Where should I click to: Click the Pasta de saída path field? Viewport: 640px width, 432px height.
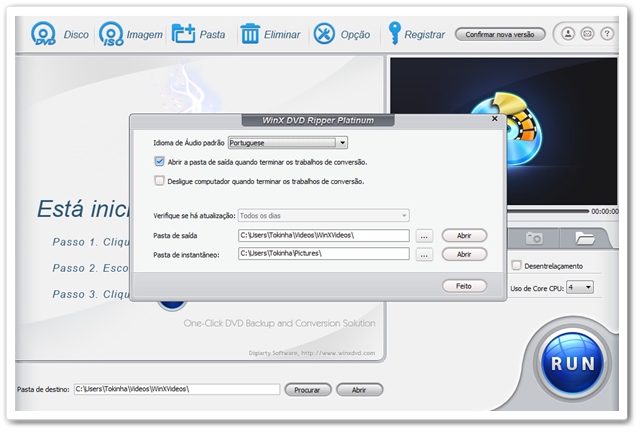tap(324, 235)
